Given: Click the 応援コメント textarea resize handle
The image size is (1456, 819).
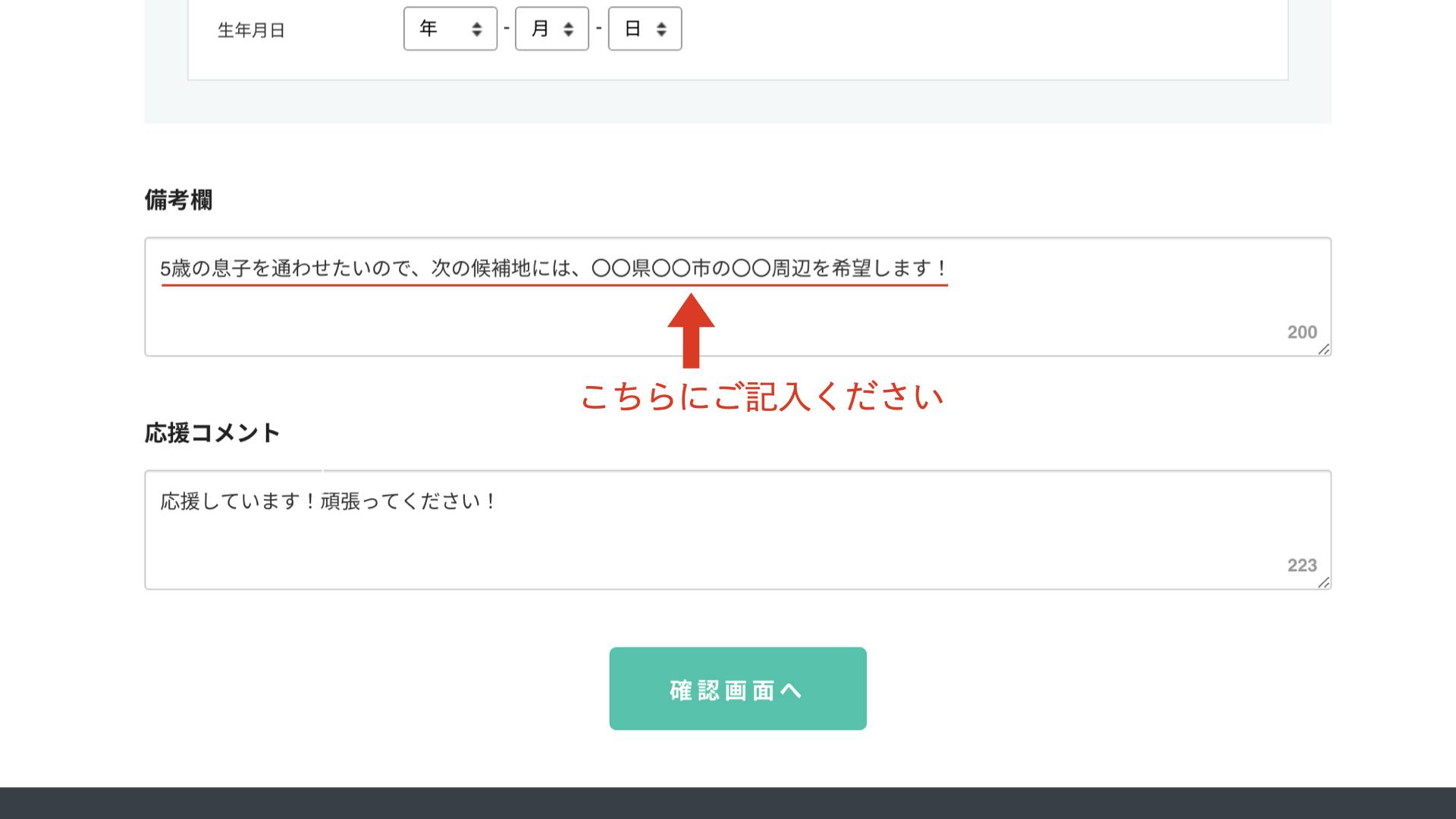Looking at the screenshot, I should tap(1323, 582).
